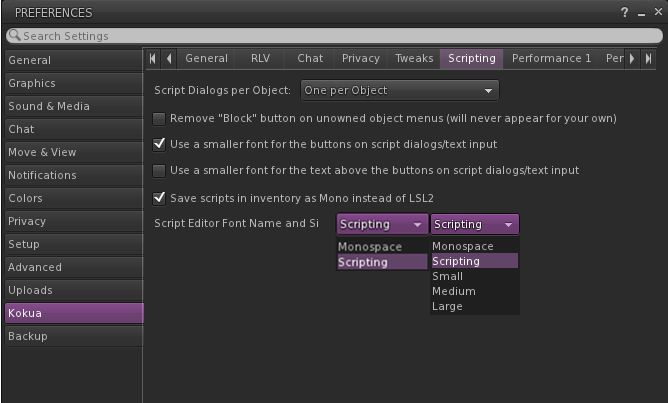Enable smaller font for text above the buttons
This screenshot has width=668, height=403.
(x=159, y=171)
